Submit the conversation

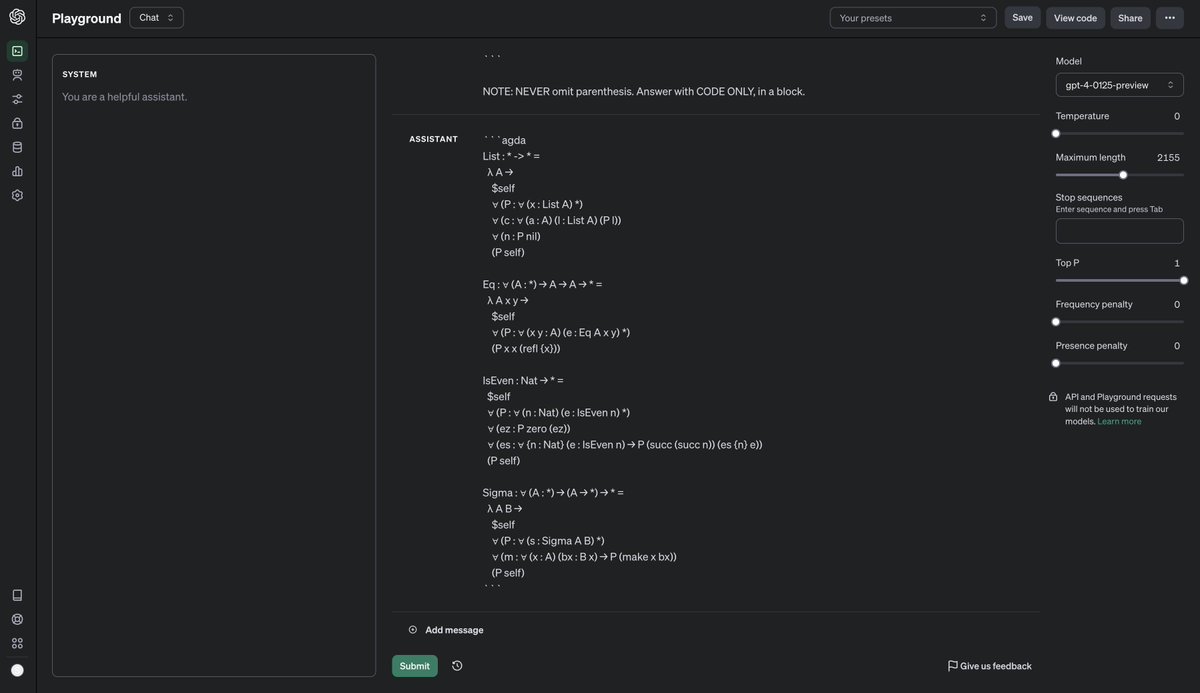(x=415, y=666)
